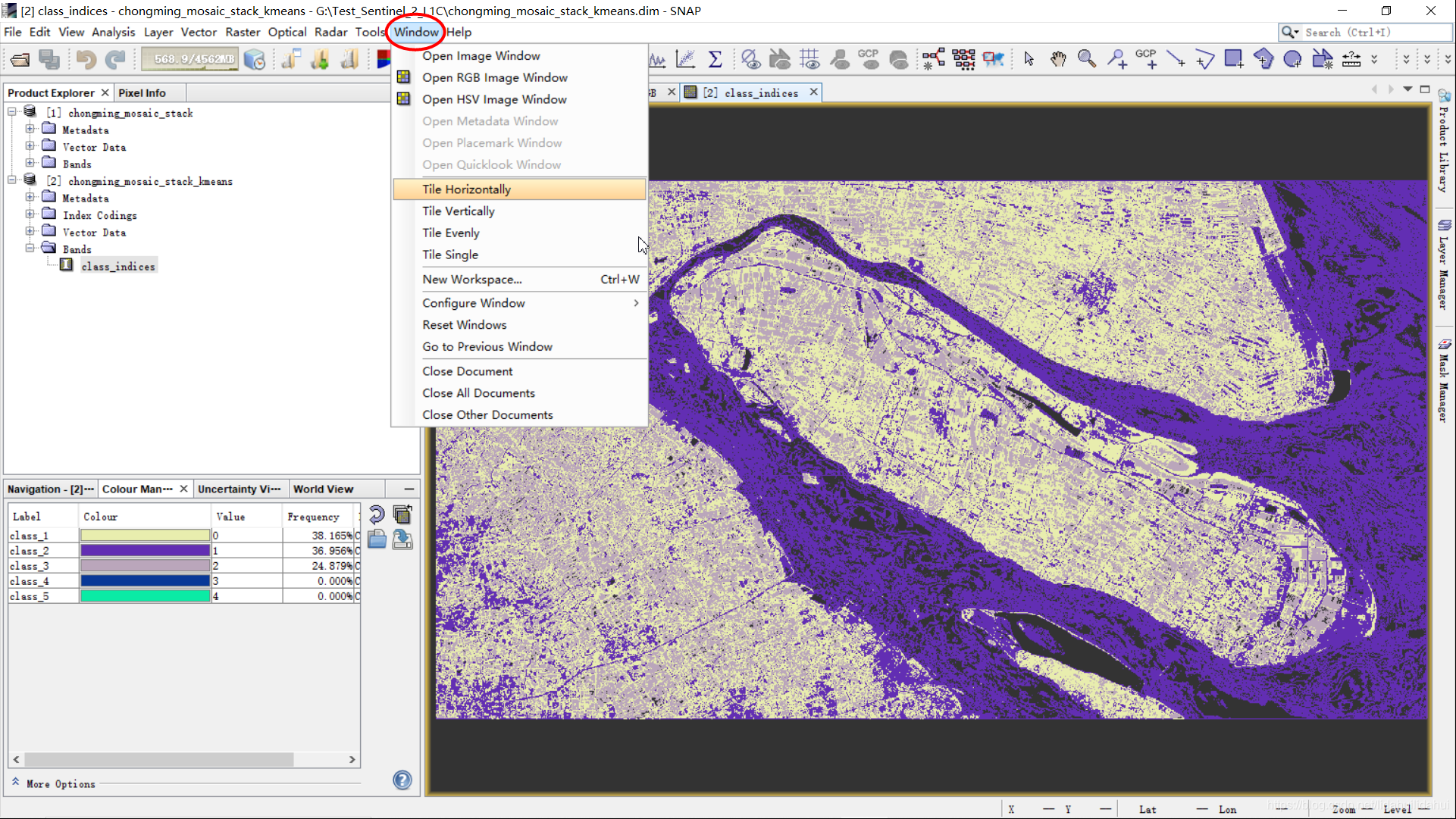This screenshot has height=819, width=1456.
Task: Click the class_1 yellow colour swatch
Action: 145,535
